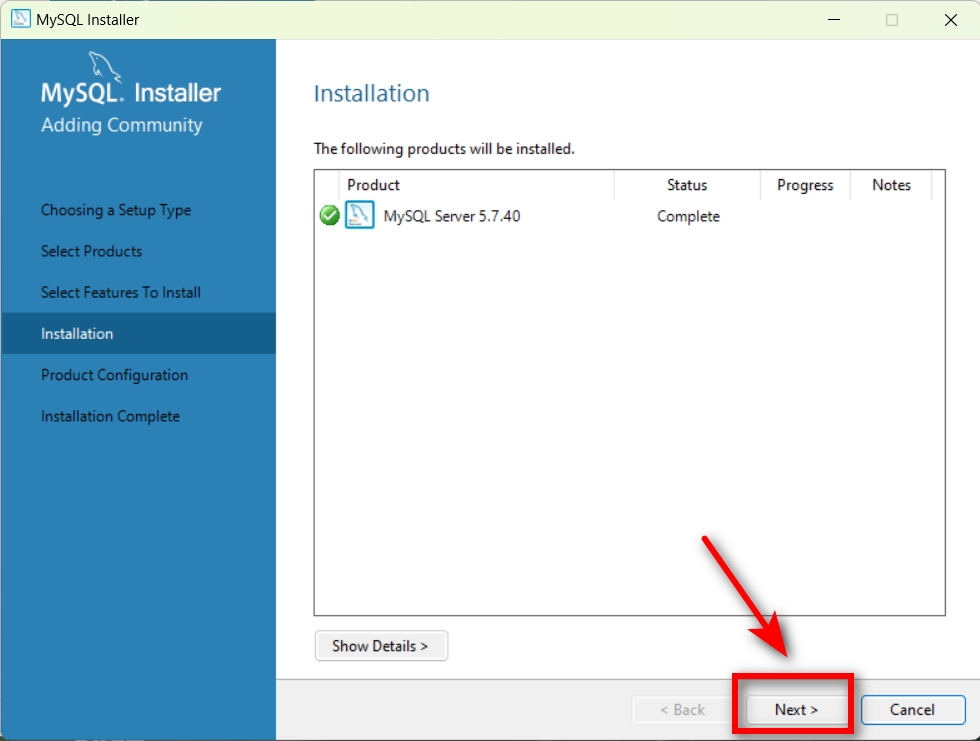
Task: Minimize the MySQL Installer window
Action: 834,20
